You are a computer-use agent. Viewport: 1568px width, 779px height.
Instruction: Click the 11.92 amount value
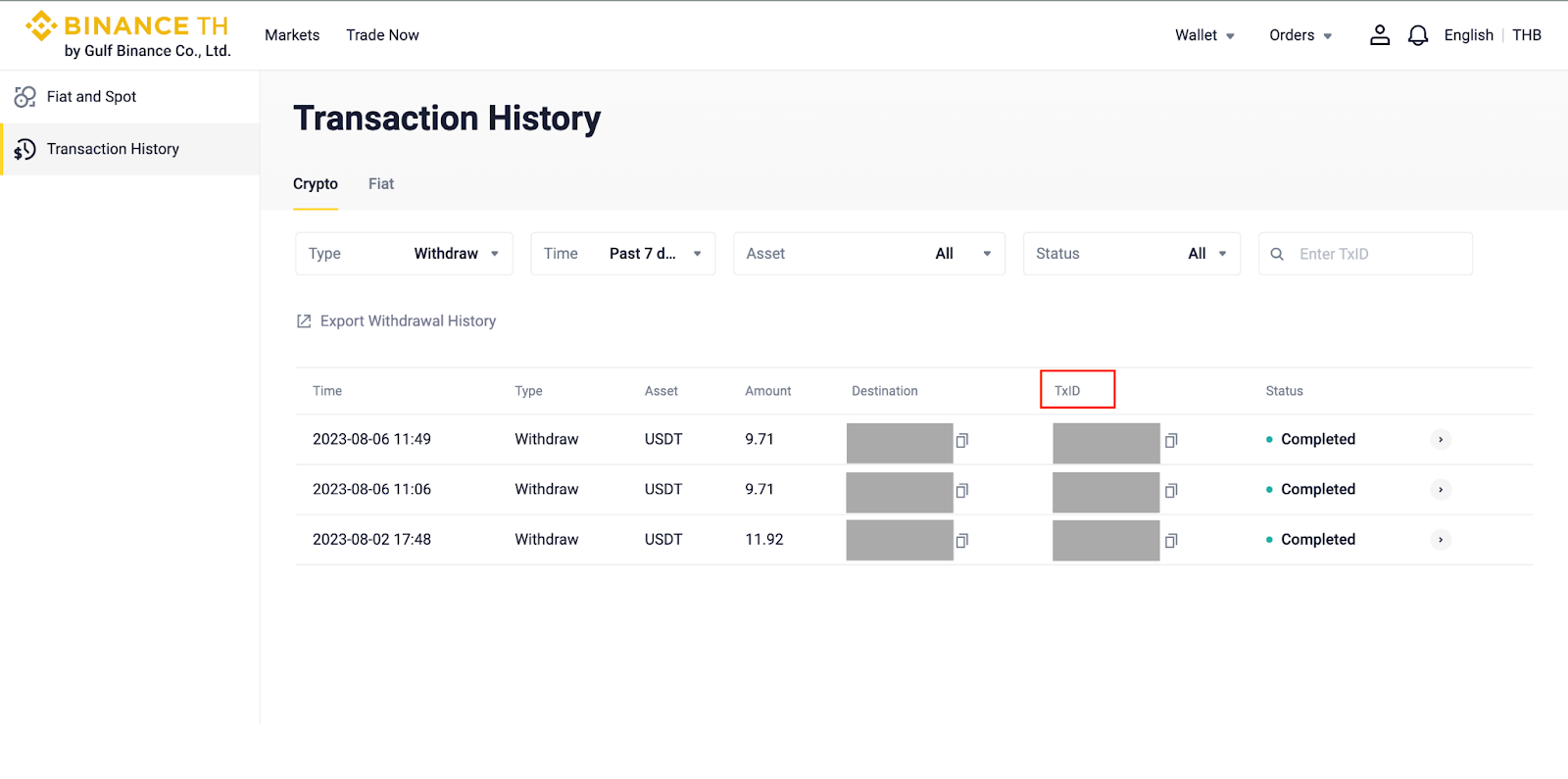pos(764,539)
